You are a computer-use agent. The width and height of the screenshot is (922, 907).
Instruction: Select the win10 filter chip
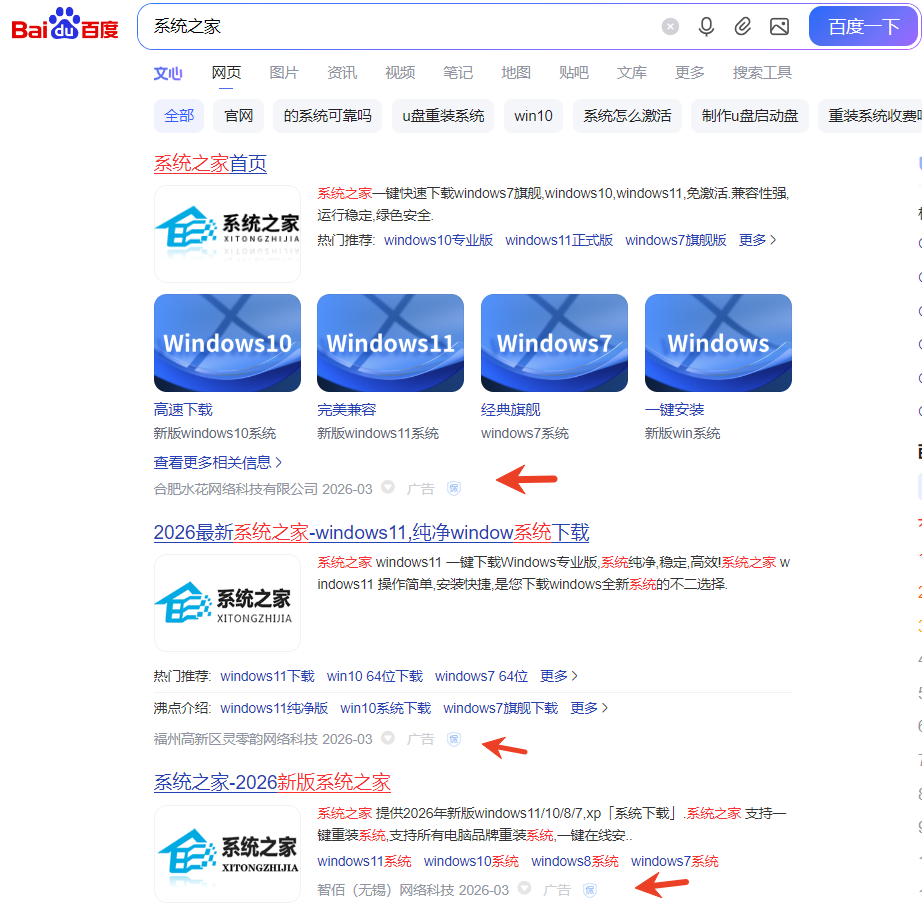pyautogui.click(x=533, y=116)
